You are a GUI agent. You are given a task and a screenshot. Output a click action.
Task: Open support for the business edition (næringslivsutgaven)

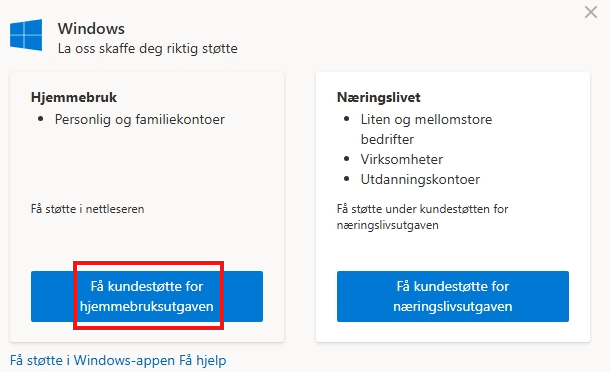click(x=453, y=296)
